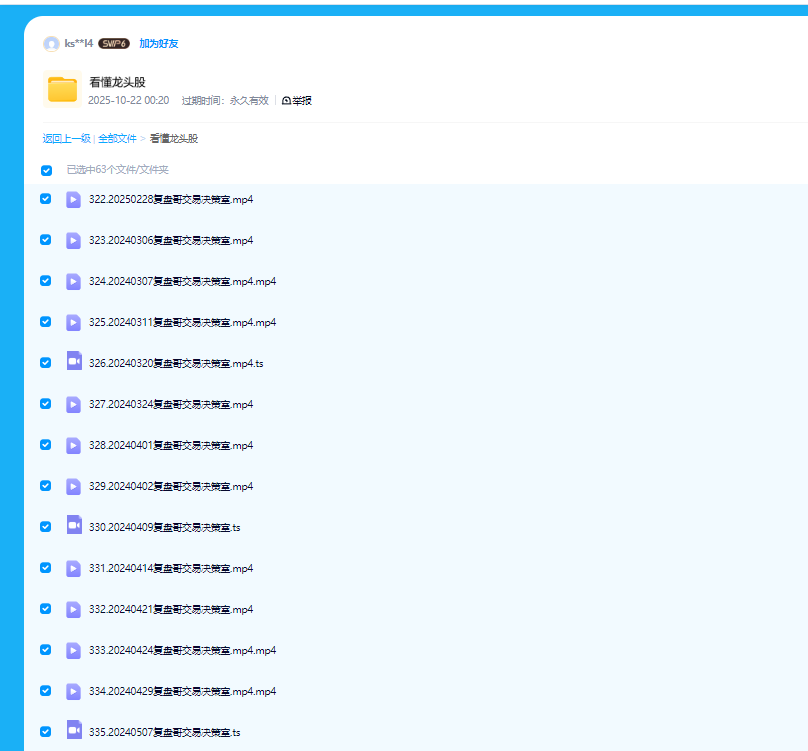Click the yellow 看懂龙头股 folder icon
The image size is (808, 751).
coord(62,90)
